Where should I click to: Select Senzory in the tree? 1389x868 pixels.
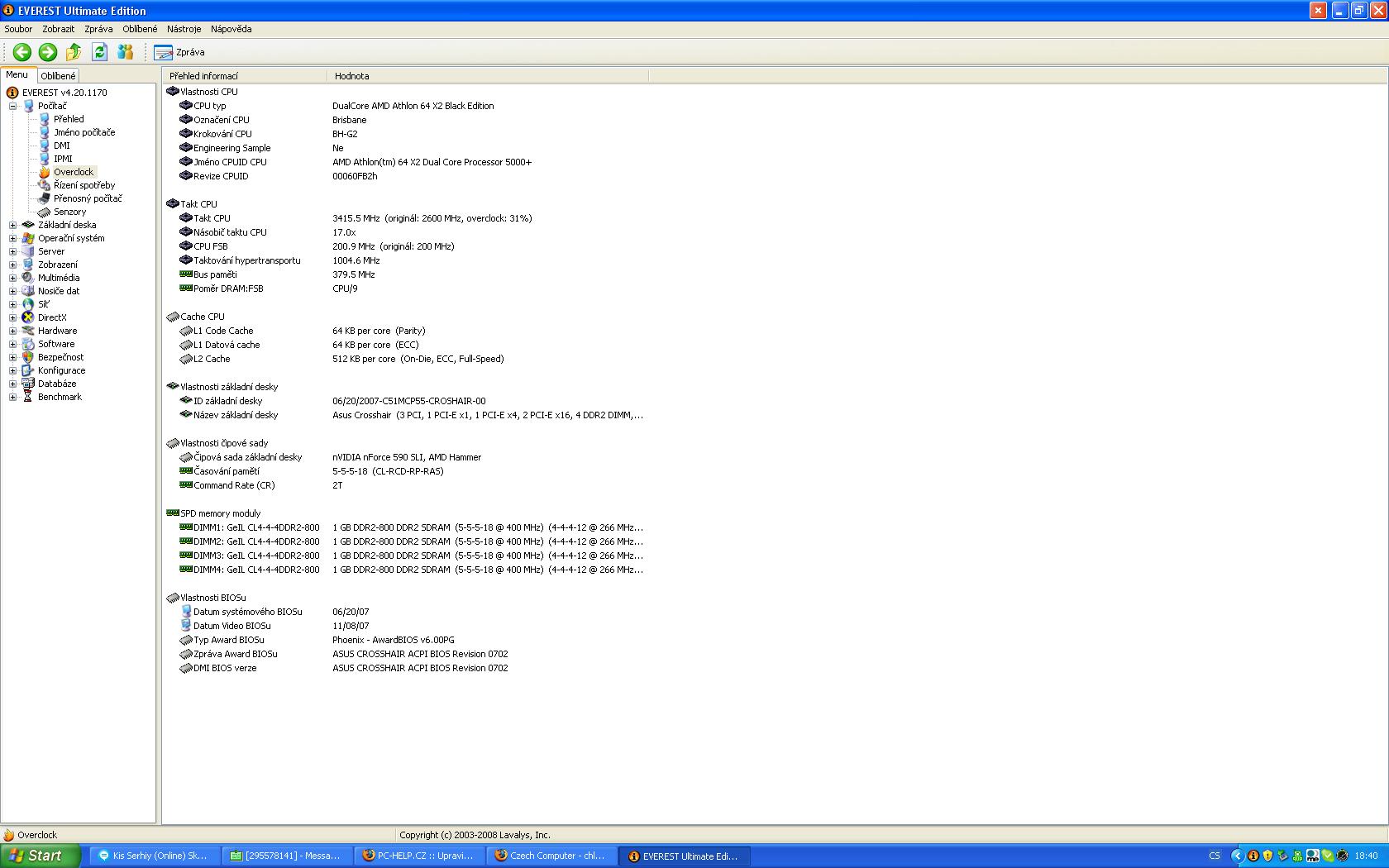click(69, 212)
